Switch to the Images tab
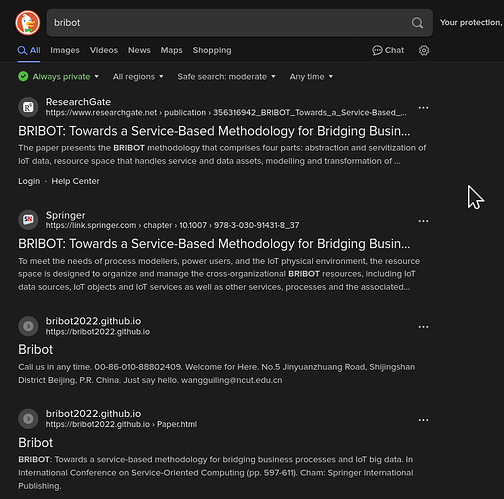 pos(65,50)
